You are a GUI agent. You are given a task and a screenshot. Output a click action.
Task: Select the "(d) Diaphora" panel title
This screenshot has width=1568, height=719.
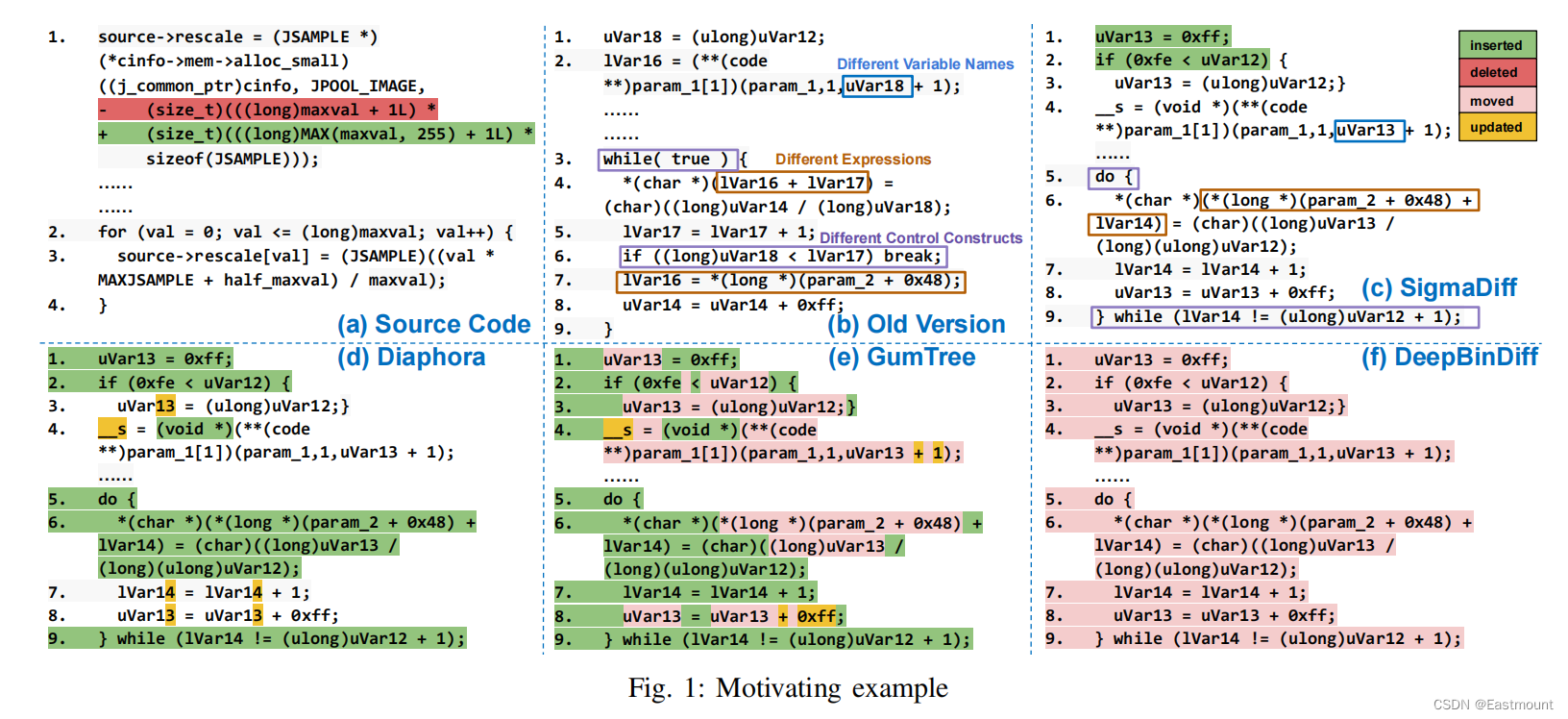pyautogui.click(x=411, y=358)
